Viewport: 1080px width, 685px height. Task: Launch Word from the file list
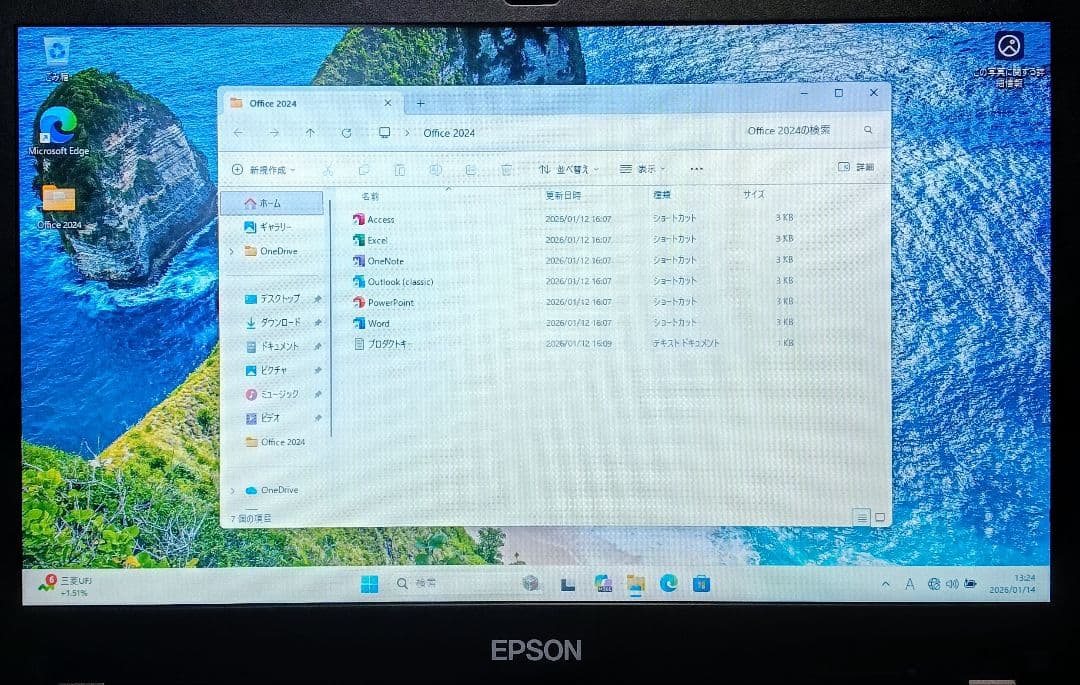click(377, 323)
